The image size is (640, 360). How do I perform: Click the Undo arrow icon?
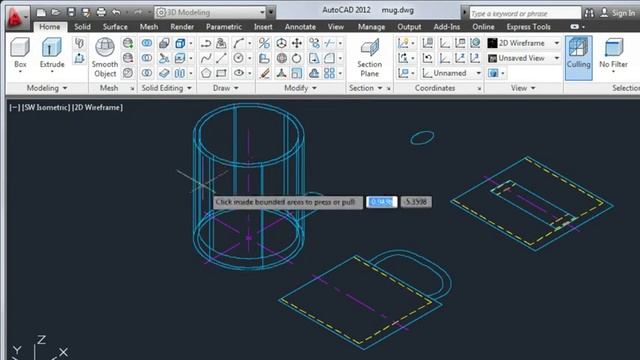[116, 13]
